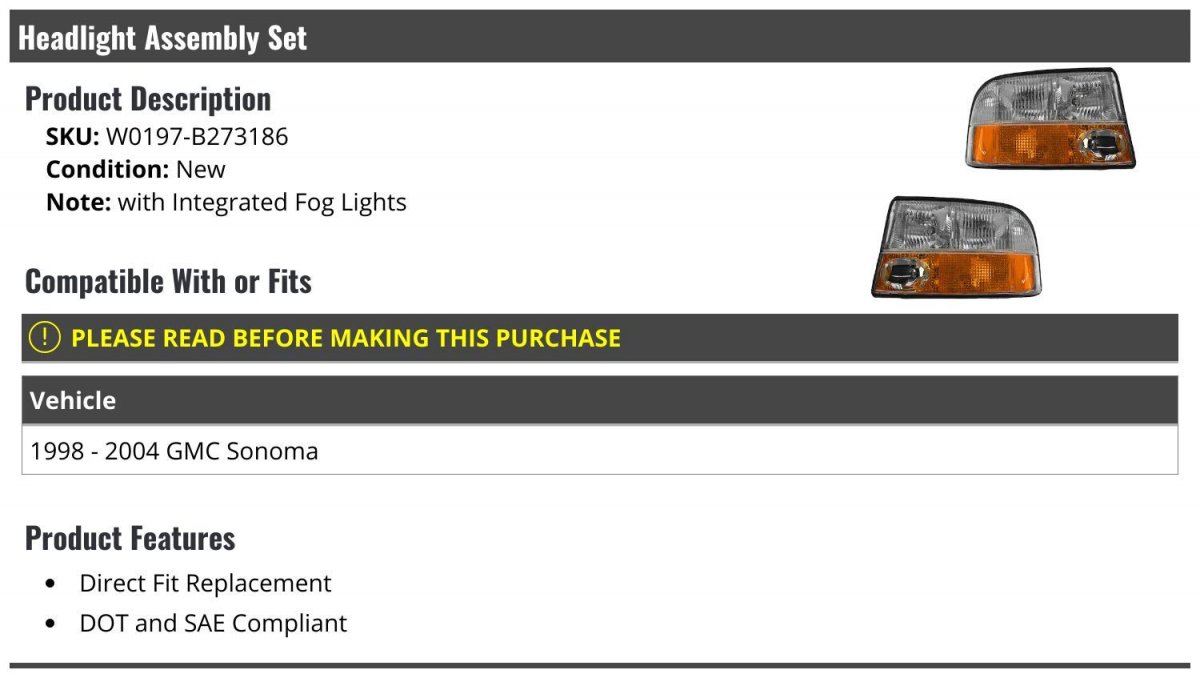Click the bullet beside Direct Fit Replacement

pyautogui.click(x=52, y=583)
